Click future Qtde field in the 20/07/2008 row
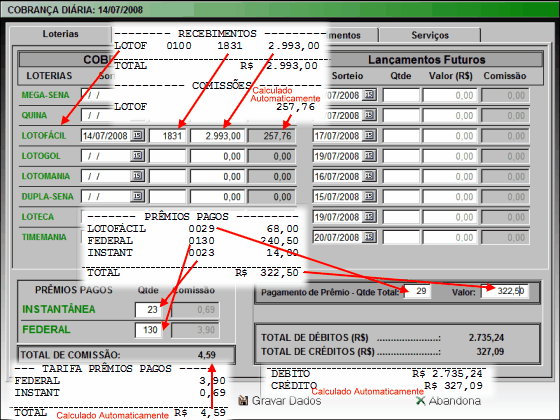 [x=401, y=238]
